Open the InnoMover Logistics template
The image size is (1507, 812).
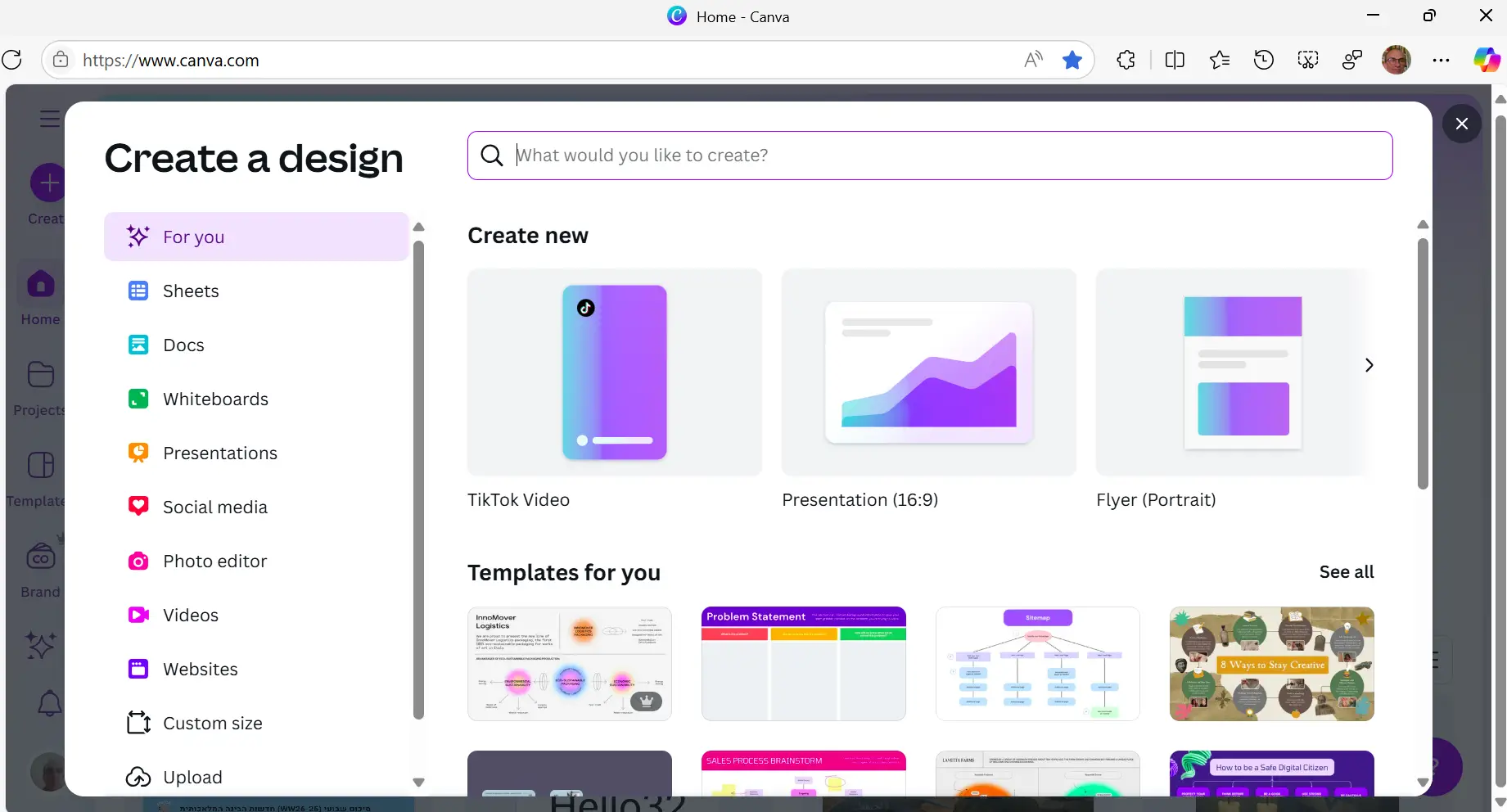(x=570, y=664)
